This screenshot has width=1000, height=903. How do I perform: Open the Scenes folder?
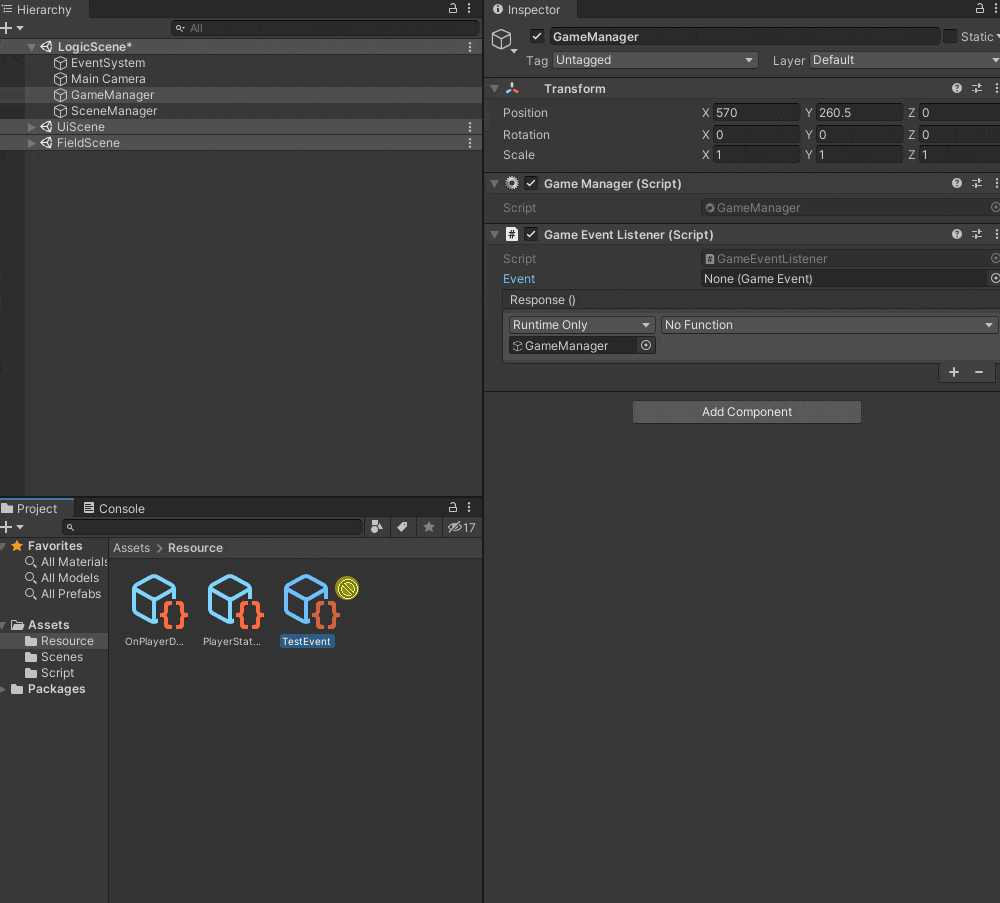point(62,657)
